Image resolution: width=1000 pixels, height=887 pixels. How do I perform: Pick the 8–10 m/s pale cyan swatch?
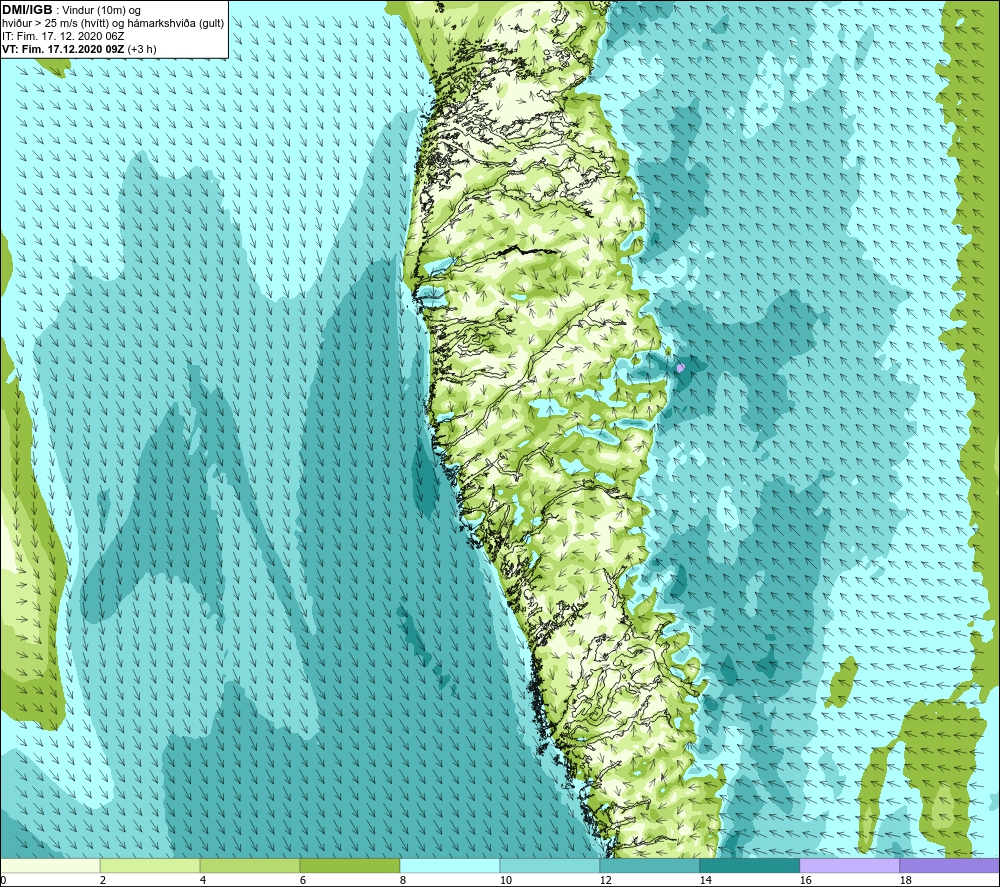(x=450, y=865)
